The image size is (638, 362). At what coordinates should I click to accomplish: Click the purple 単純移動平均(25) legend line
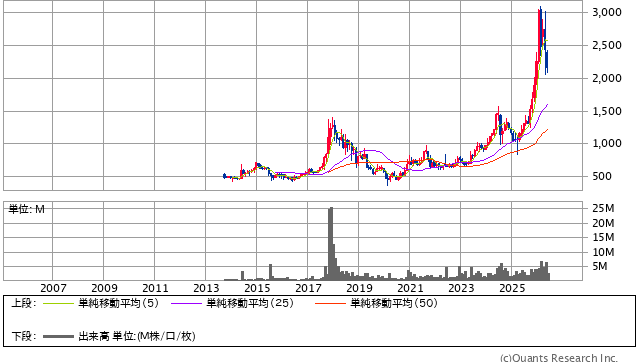186,303
